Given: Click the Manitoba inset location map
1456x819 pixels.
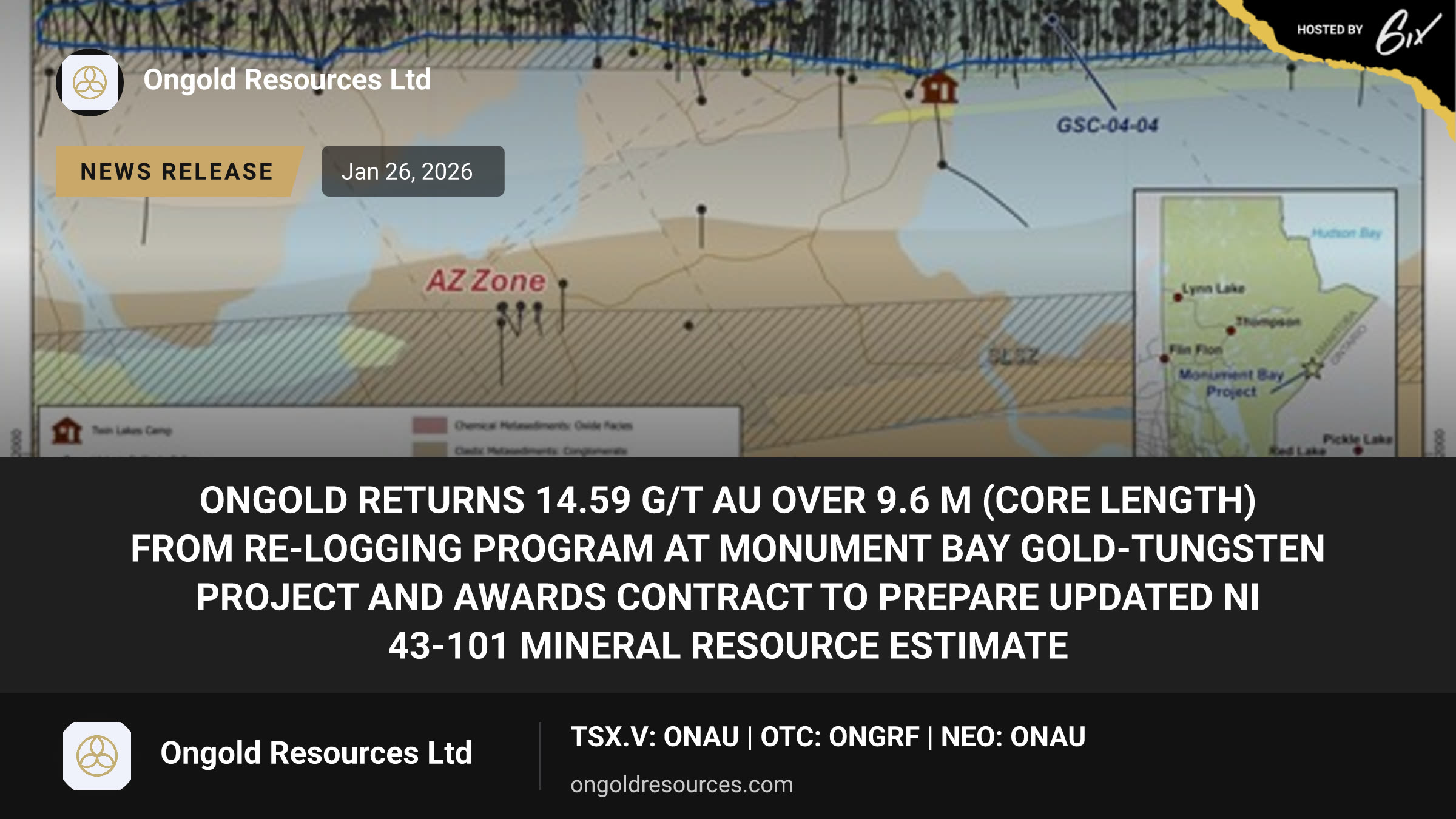Looking at the screenshot, I should [1266, 324].
